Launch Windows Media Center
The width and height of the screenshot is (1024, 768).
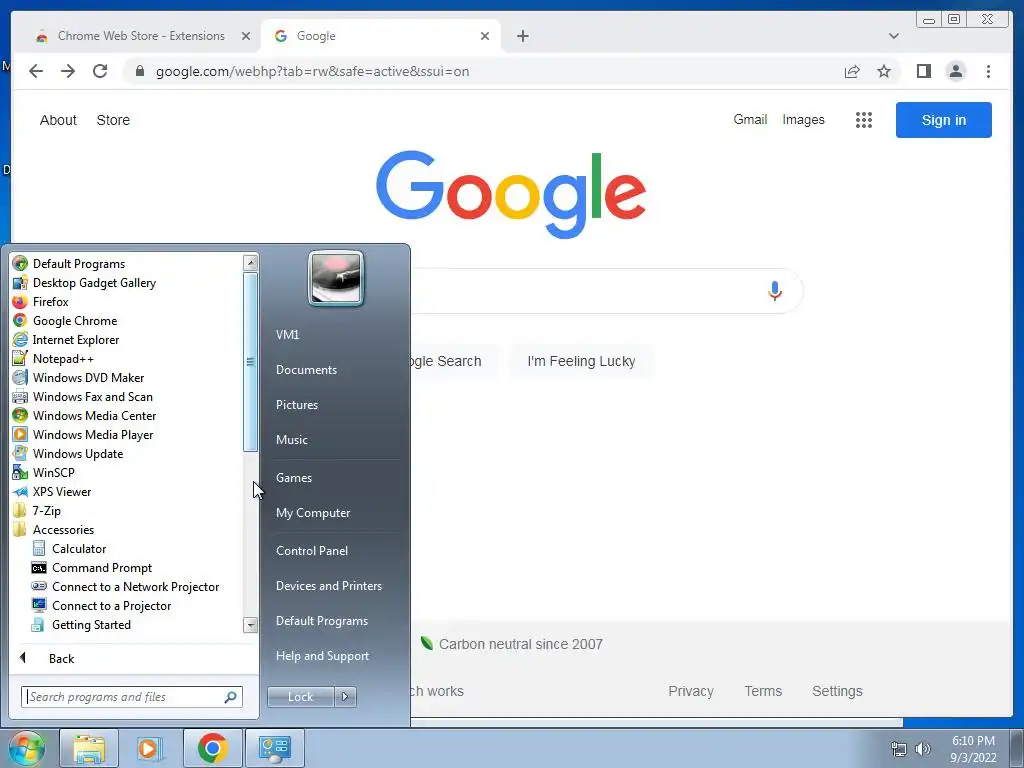pyautogui.click(x=94, y=415)
